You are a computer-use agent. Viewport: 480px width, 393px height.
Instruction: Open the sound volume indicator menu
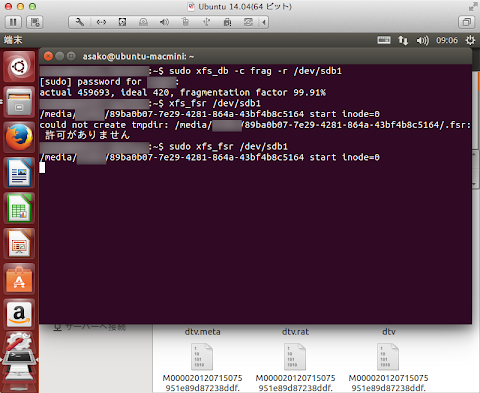(422, 40)
